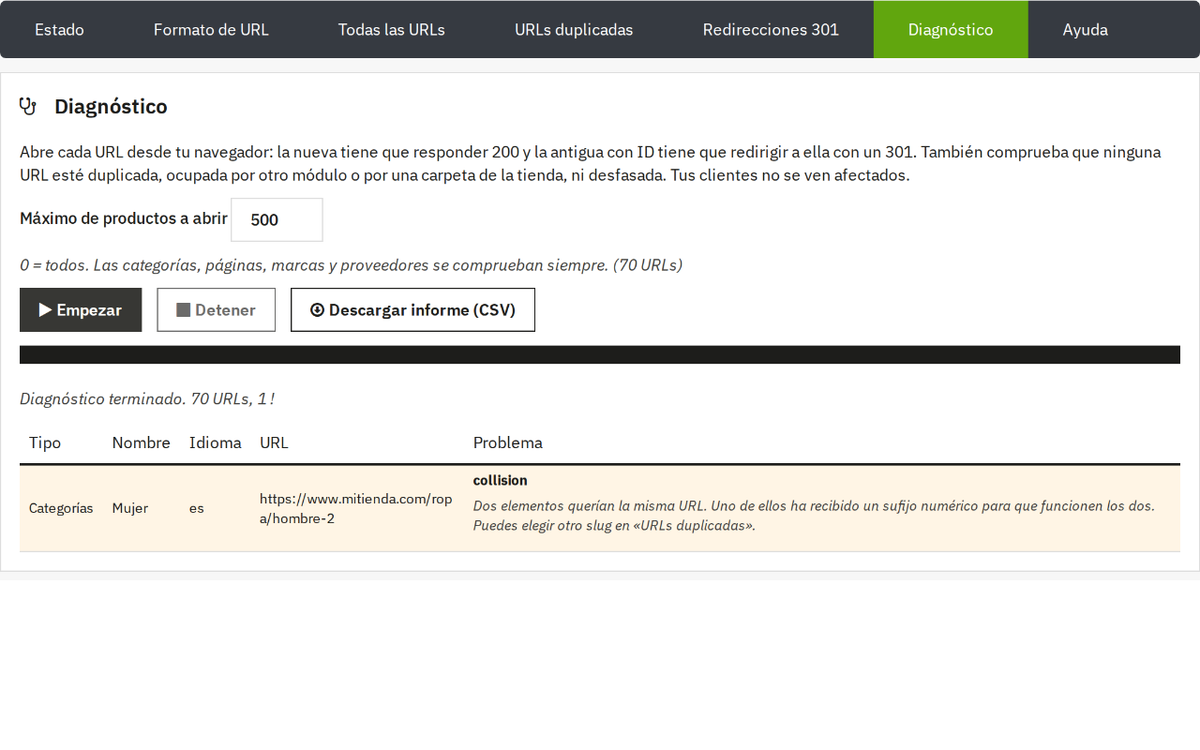The image size is (1200, 750).
Task: Select the 'es' language cell
Action: 196,508
